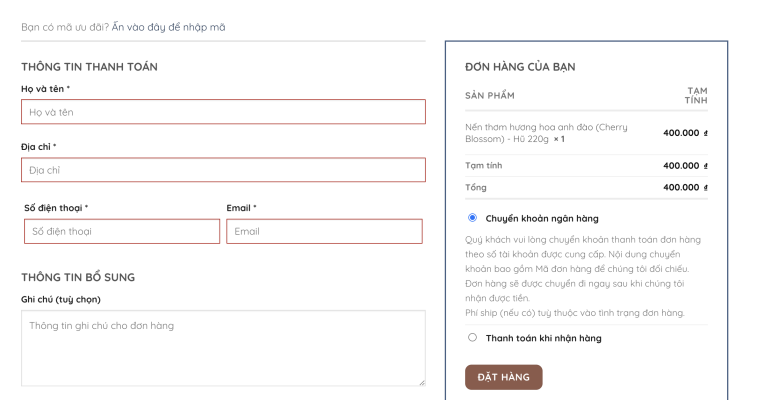This screenshot has height=400, width=757.
Task: Click the 'Ấn vào đây để nhập mã' coupon link
Action: (x=175, y=27)
